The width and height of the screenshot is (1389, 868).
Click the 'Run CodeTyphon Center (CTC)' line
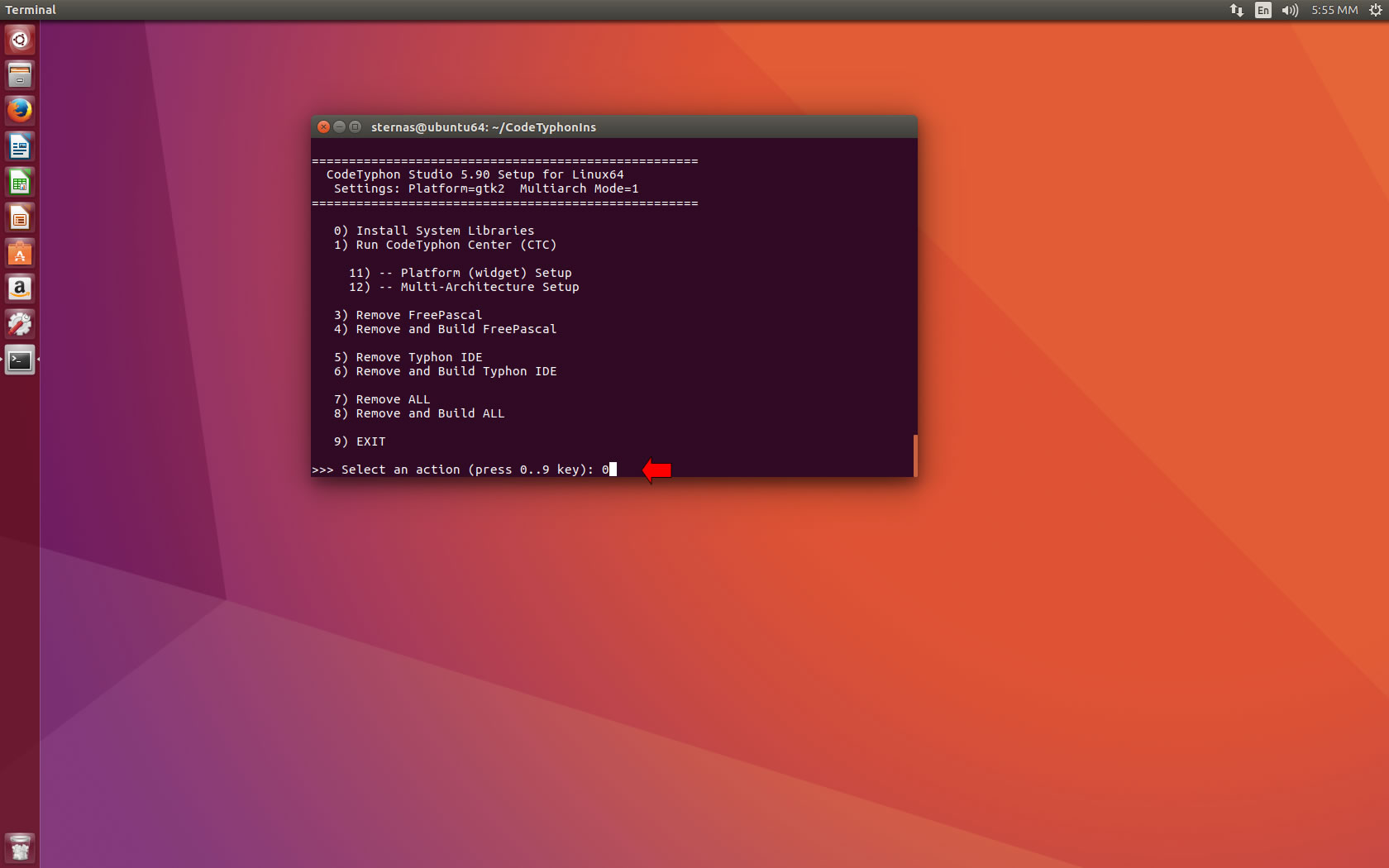[445, 245]
